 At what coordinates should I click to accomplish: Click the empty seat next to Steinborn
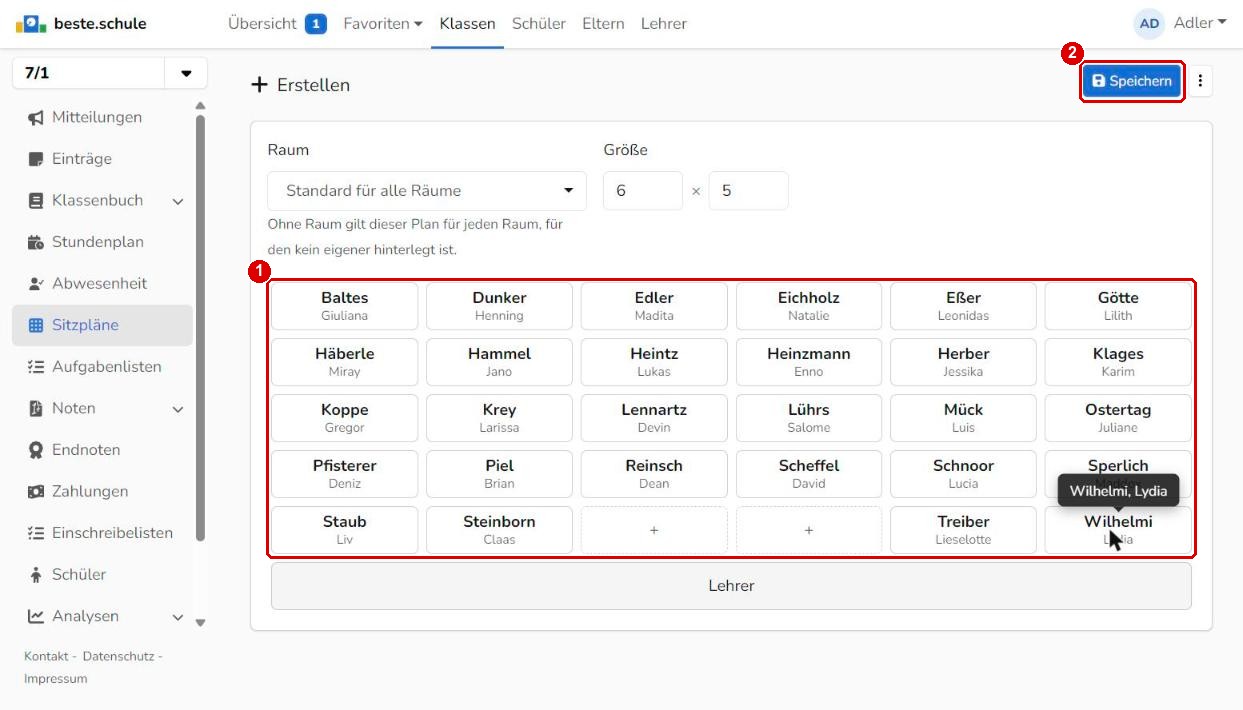[x=654, y=530]
